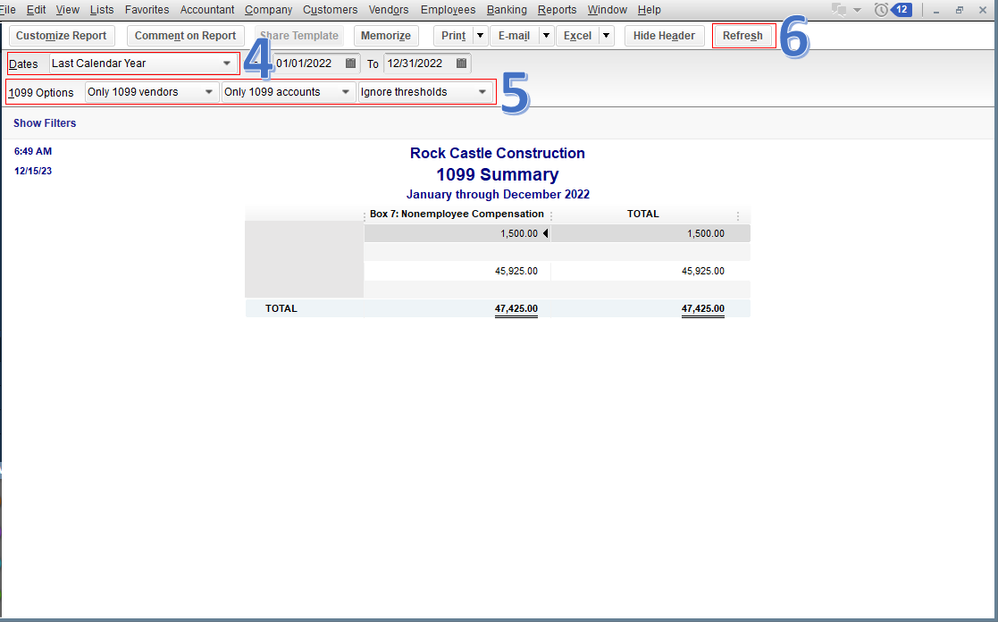Open calendar picker for From date 01/01/2022
Viewport: 998px width, 622px height.
click(x=350, y=63)
